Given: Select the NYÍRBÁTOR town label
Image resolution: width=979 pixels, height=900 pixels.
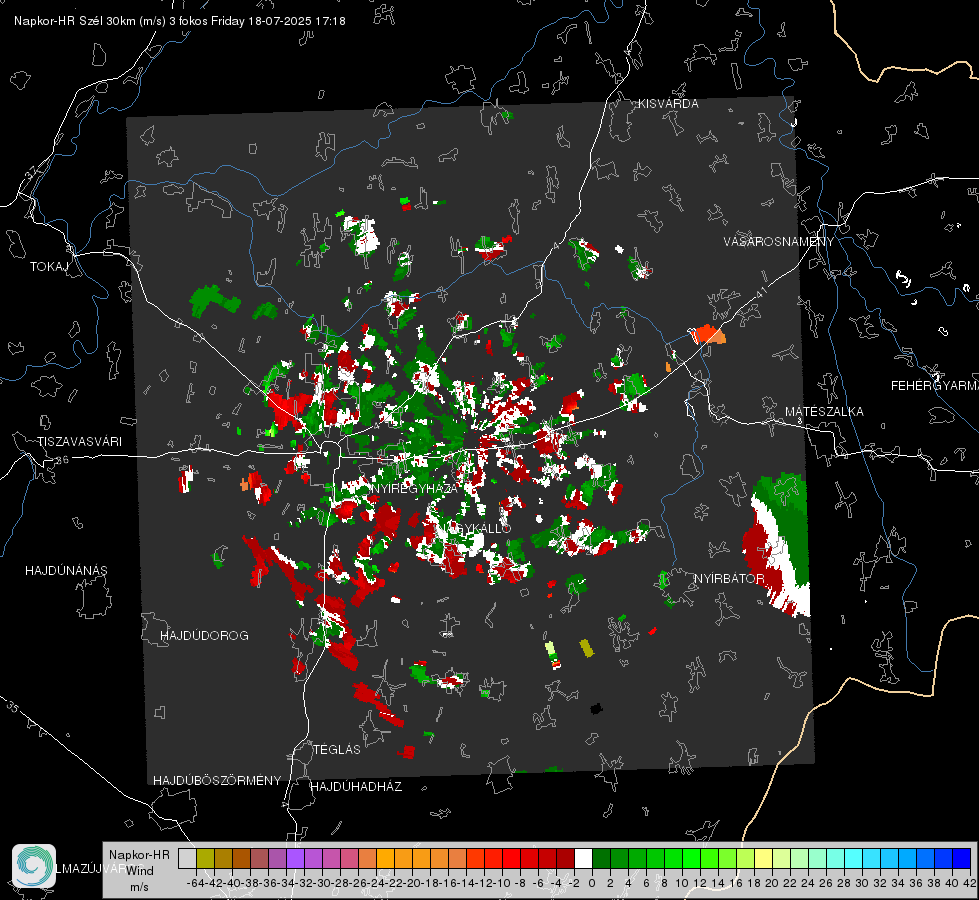Looking at the screenshot, I should click(x=729, y=579).
